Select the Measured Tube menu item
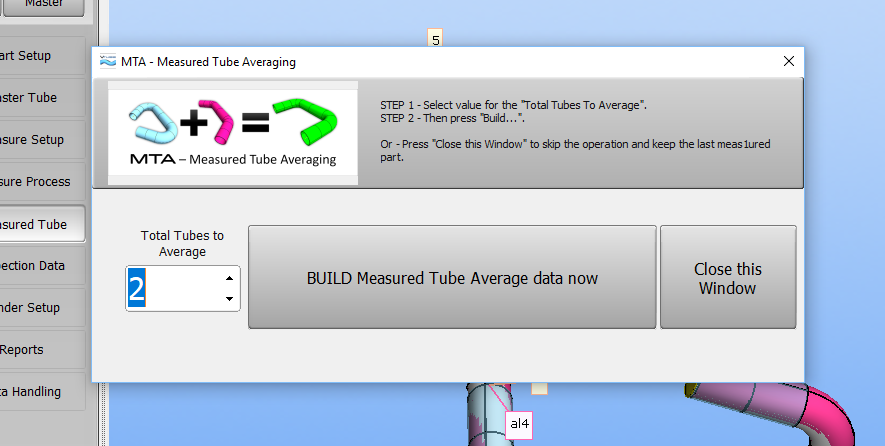This screenshot has width=885, height=446. (42, 224)
